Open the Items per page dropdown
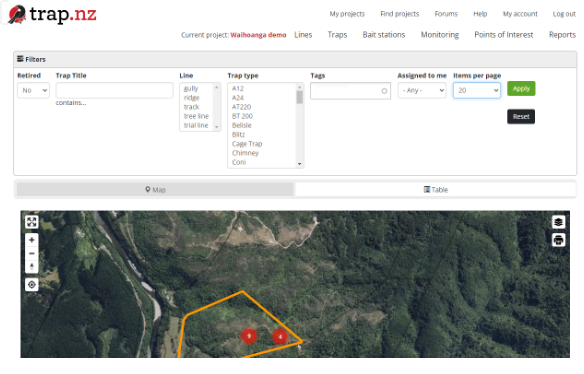 pos(477,91)
